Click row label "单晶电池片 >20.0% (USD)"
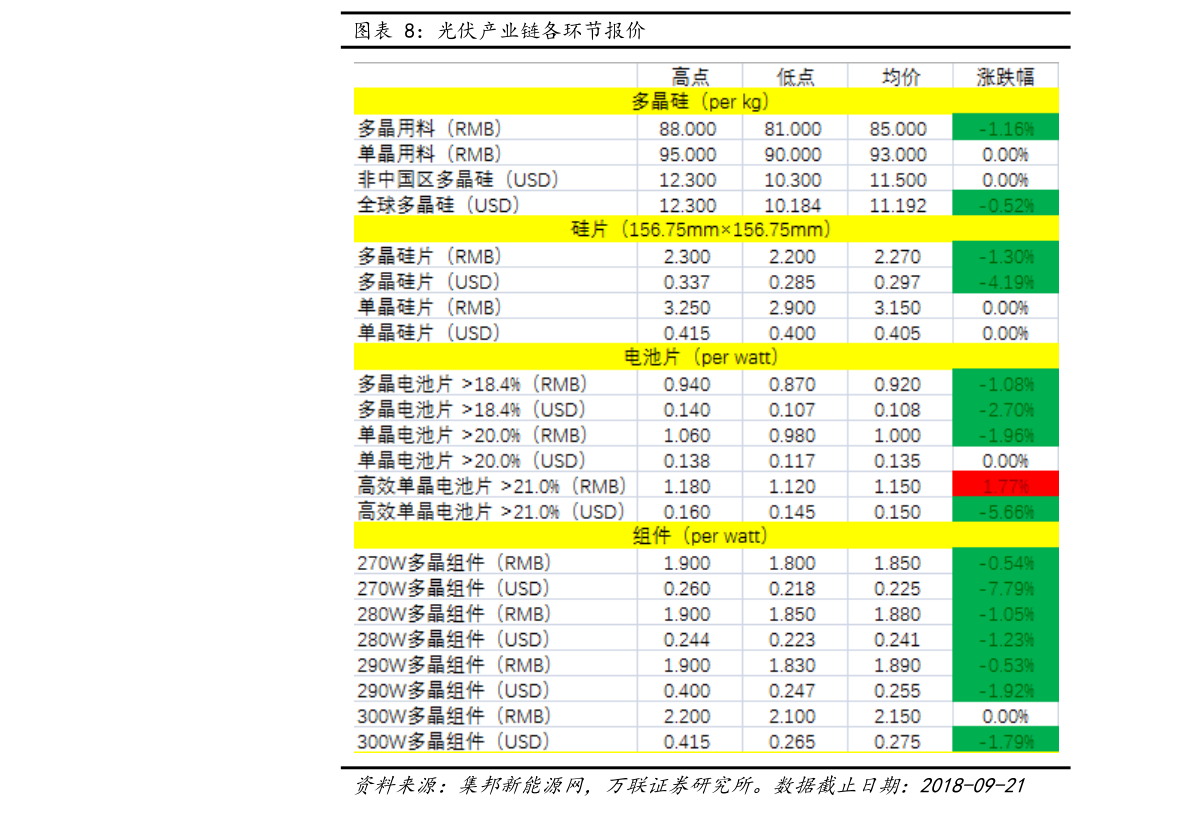The image size is (1191, 816). coord(472,460)
